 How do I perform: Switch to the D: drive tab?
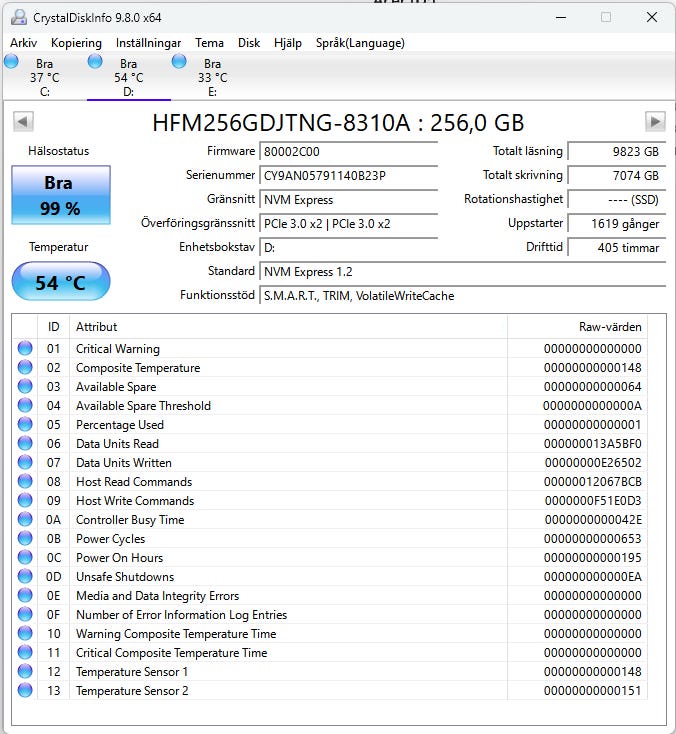pyautogui.click(x=128, y=78)
